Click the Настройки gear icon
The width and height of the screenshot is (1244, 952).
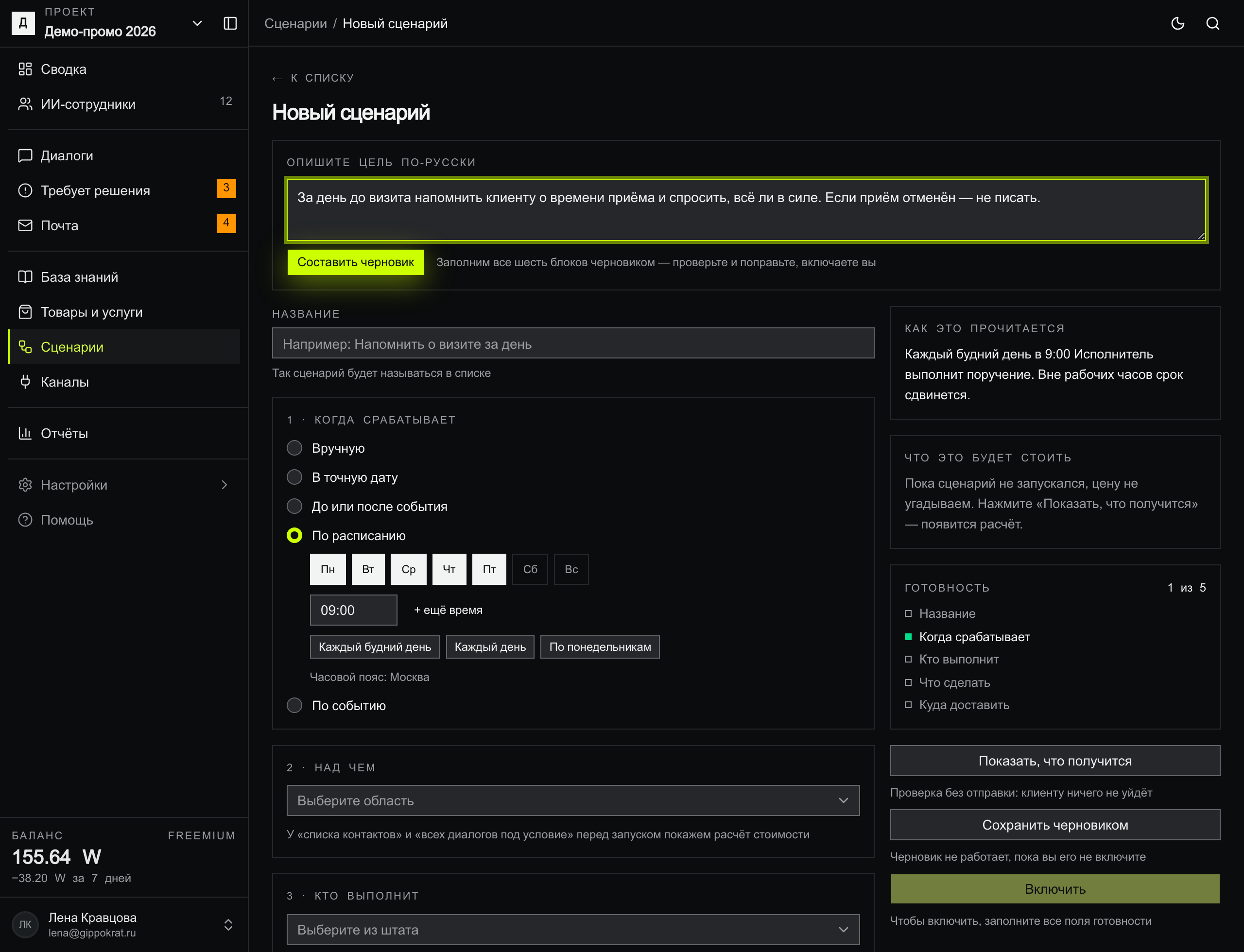coord(25,485)
